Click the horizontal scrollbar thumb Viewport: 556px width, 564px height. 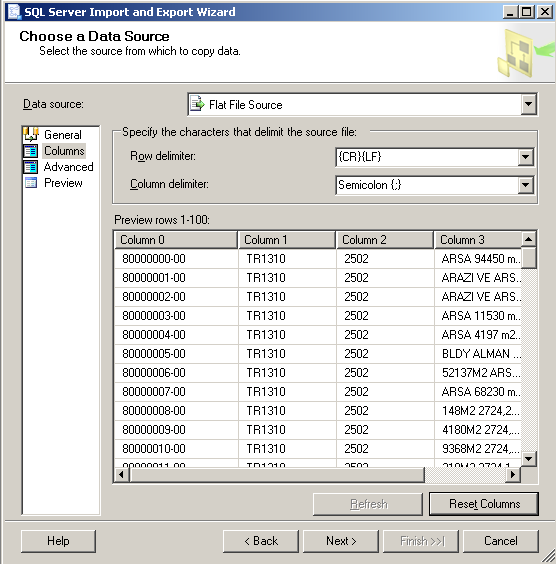point(277,475)
